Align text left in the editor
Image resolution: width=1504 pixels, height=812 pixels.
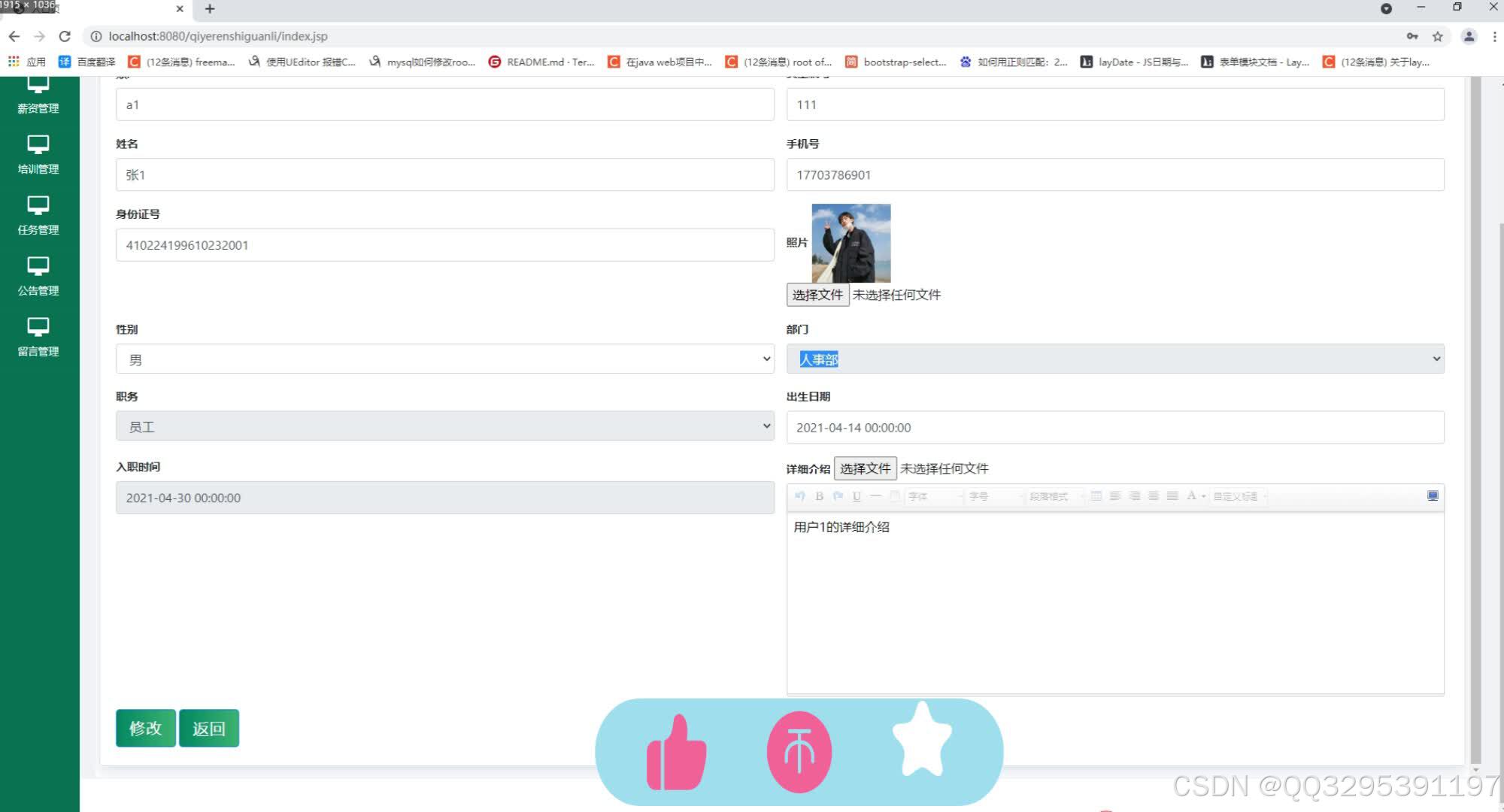[x=1115, y=496]
